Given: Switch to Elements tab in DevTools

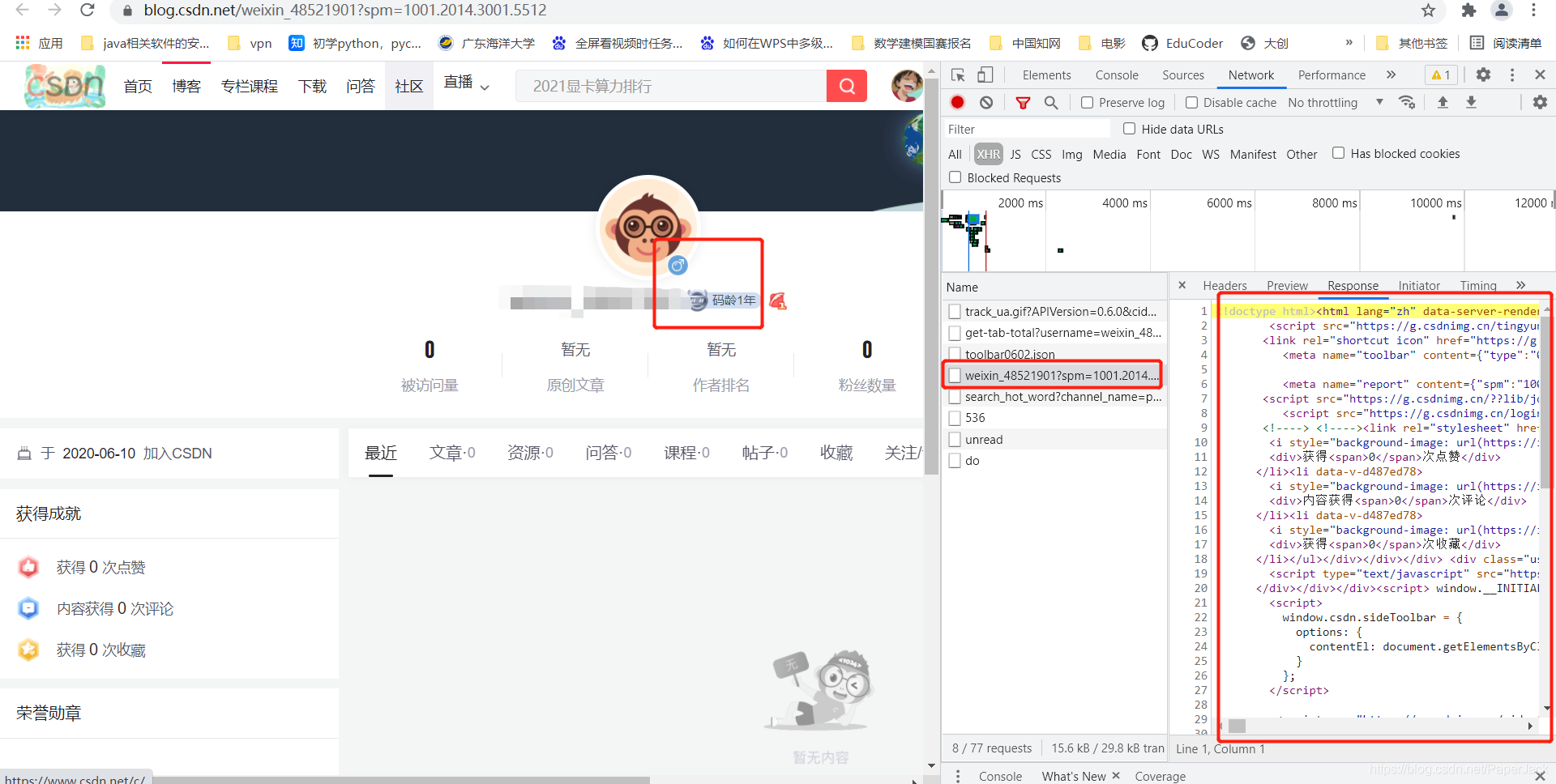Looking at the screenshot, I should coord(1046,75).
